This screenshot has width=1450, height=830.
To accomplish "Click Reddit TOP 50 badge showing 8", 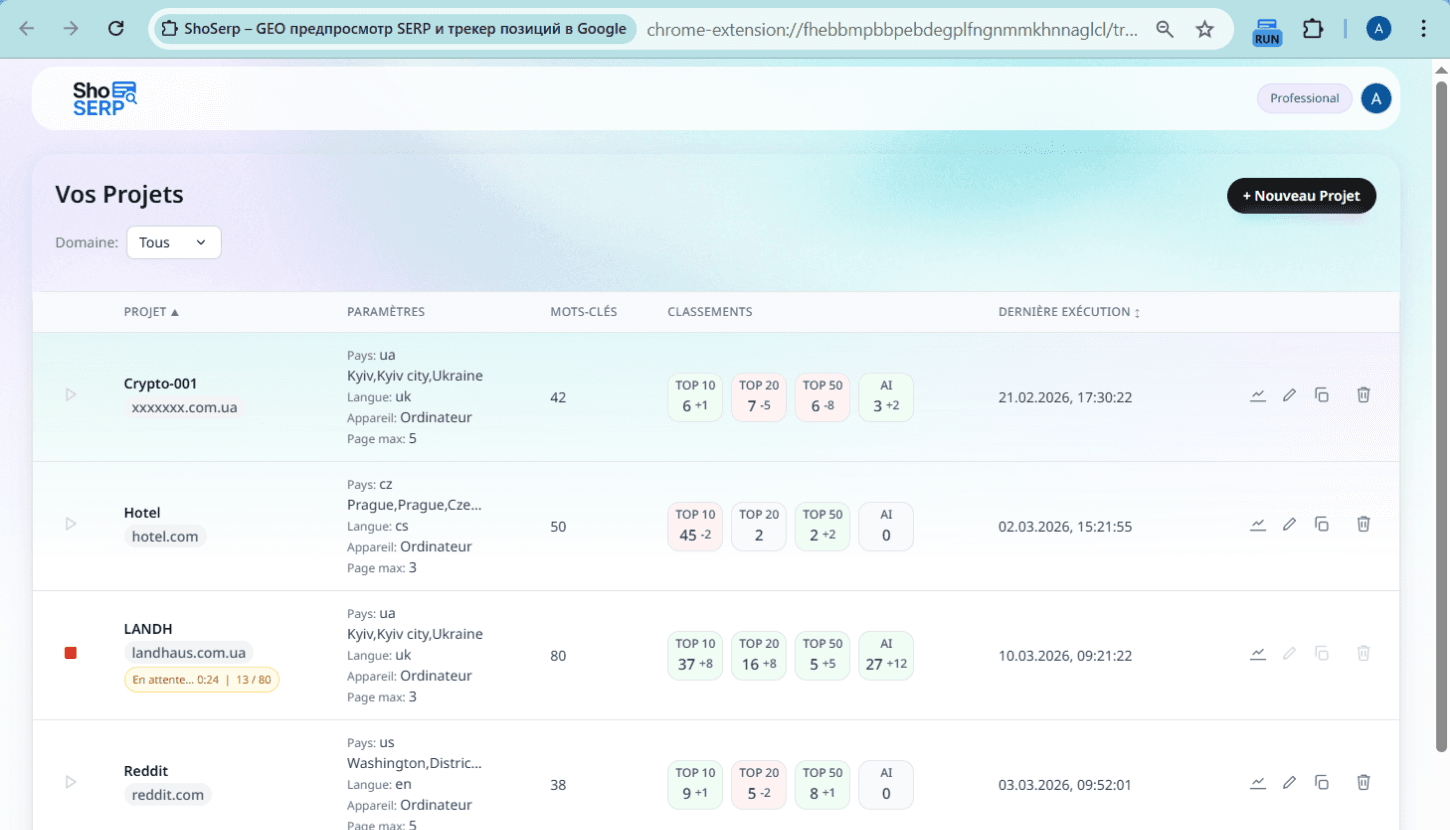I will click(x=822, y=784).
